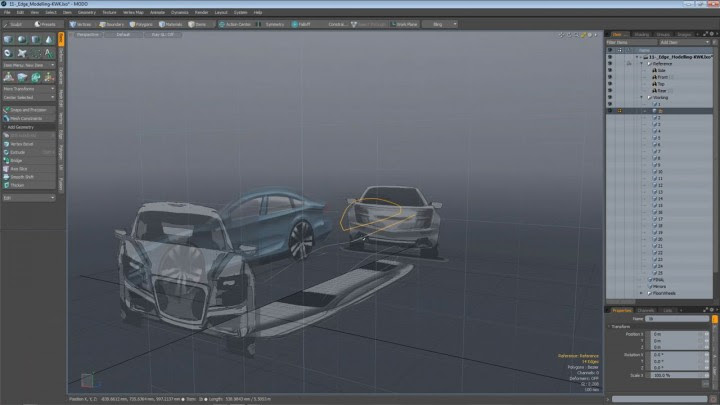Choose the Bridge tool
Image resolution: width=720 pixels, height=405 pixels.
pyautogui.click(x=18, y=161)
